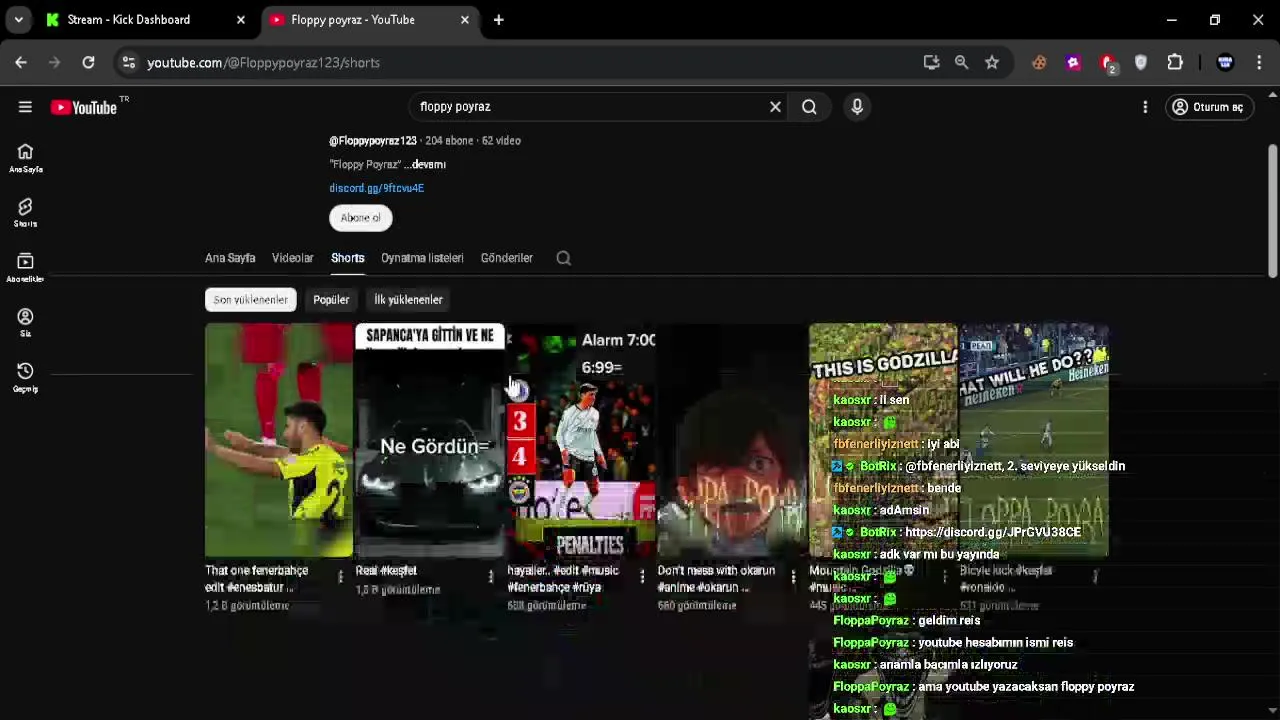
Task: Open the Gönderiler tab
Action: pyautogui.click(x=506, y=258)
